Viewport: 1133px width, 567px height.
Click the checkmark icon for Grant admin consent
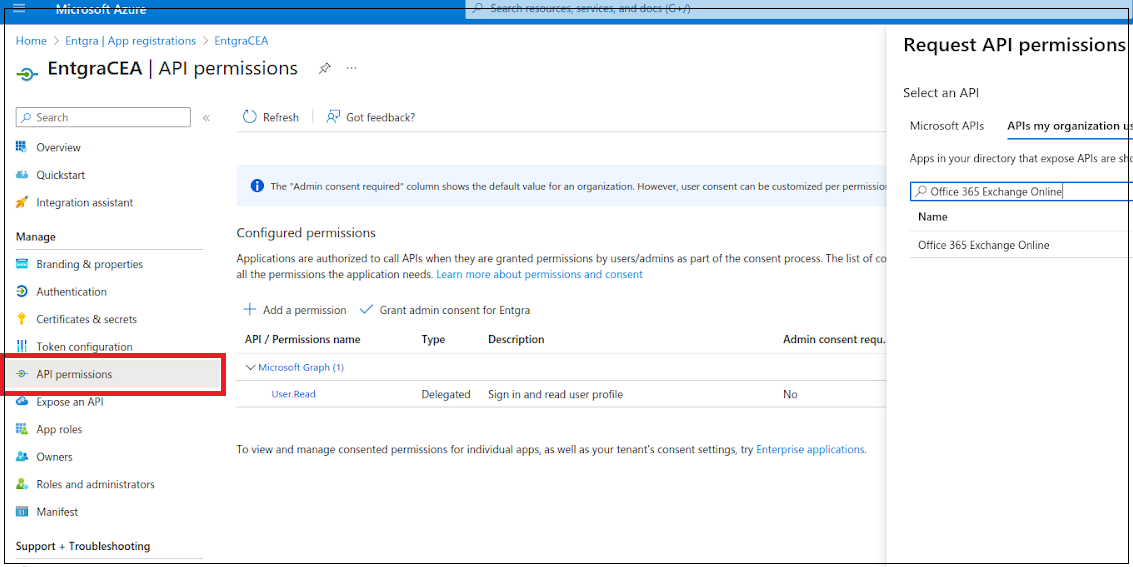[366, 309]
